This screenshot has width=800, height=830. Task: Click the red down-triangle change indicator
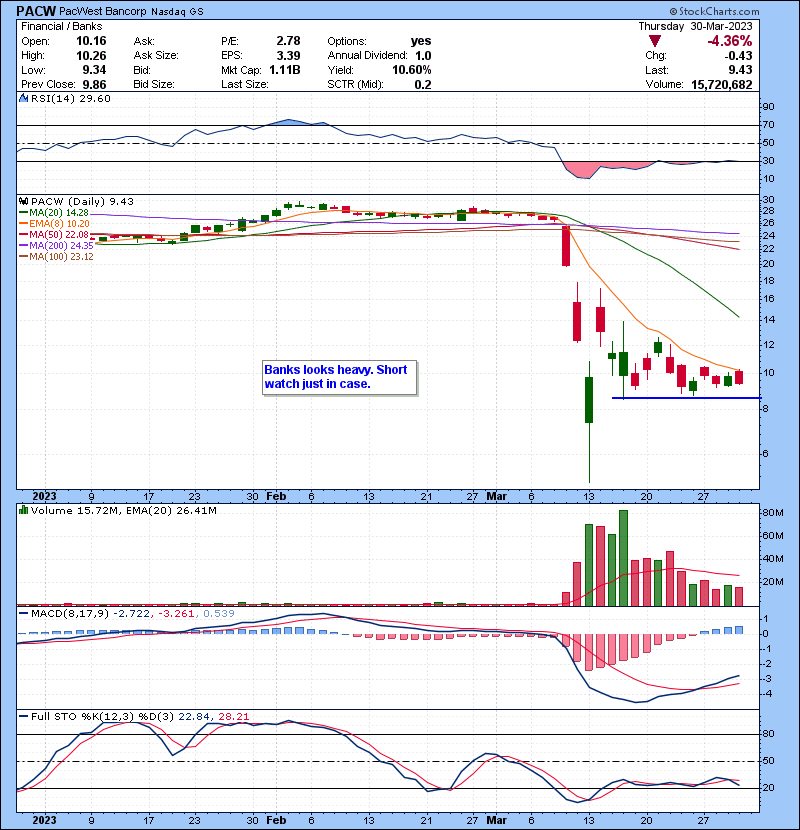pos(654,41)
